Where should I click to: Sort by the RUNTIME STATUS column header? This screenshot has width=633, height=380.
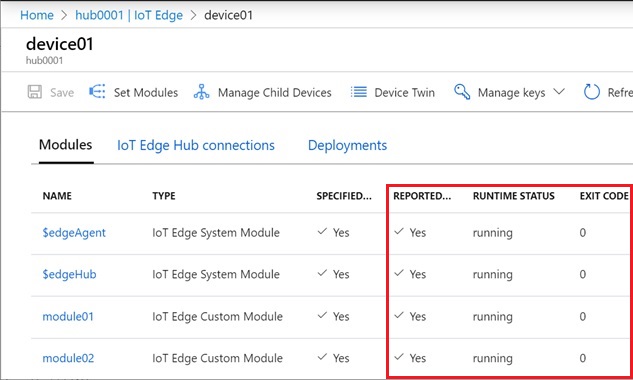pyautogui.click(x=514, y=196)
